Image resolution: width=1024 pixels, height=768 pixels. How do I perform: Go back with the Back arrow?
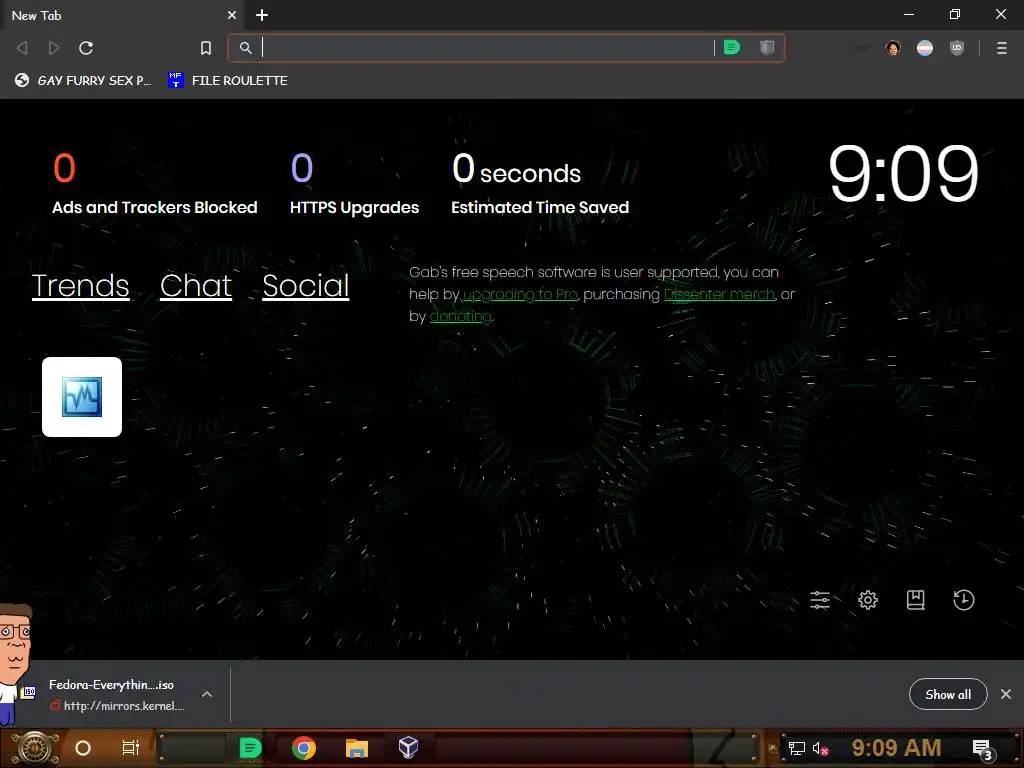[22, 48]
